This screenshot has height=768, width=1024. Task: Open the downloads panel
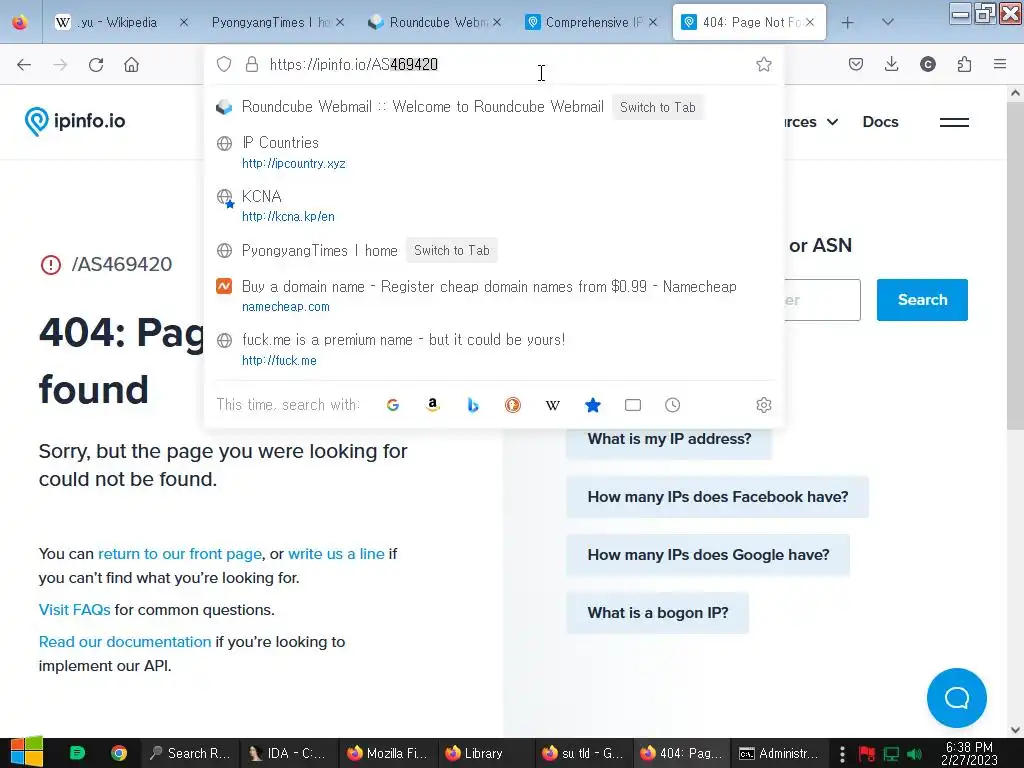click(x=891, y=64)
